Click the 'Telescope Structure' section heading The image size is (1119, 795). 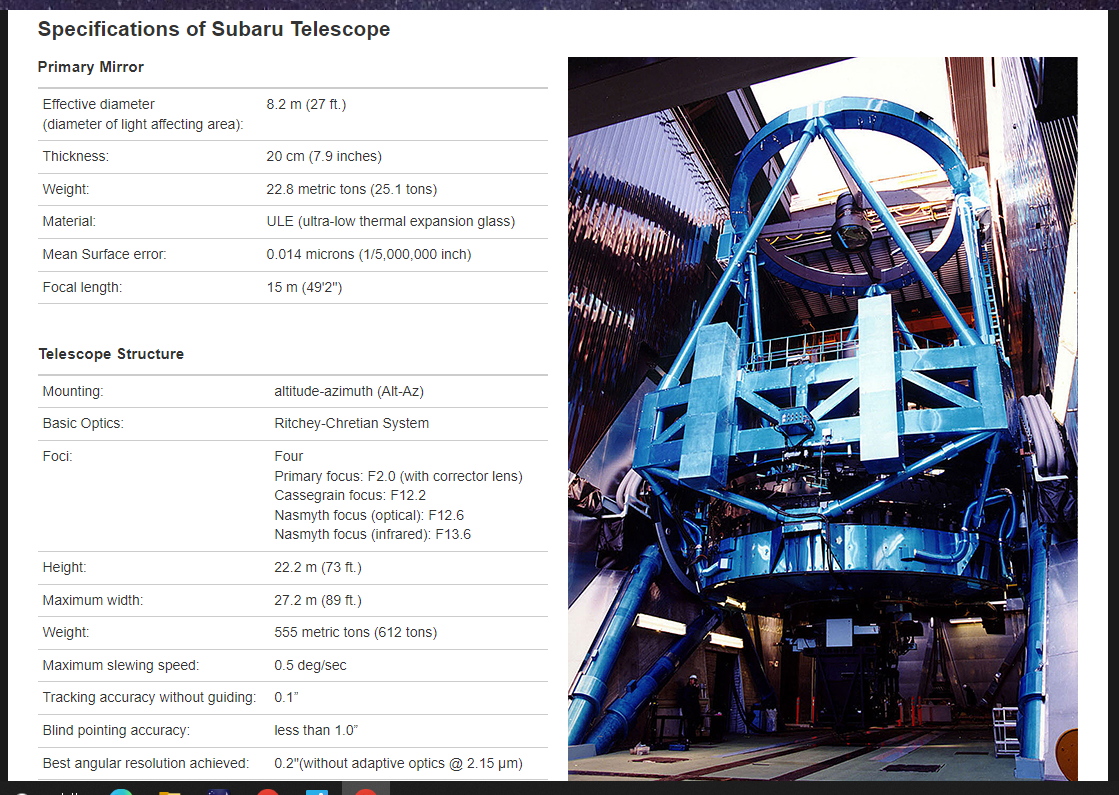pyautogui.click(x=111, y=354)
